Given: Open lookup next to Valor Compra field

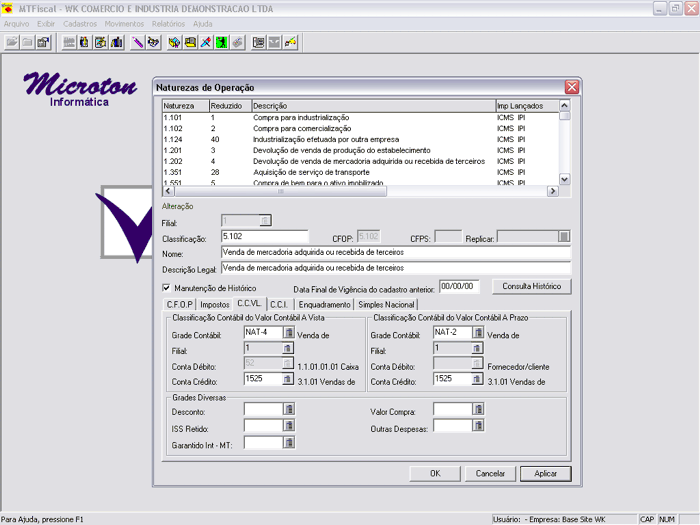Looking at the screenshot, I should (478, 409).
